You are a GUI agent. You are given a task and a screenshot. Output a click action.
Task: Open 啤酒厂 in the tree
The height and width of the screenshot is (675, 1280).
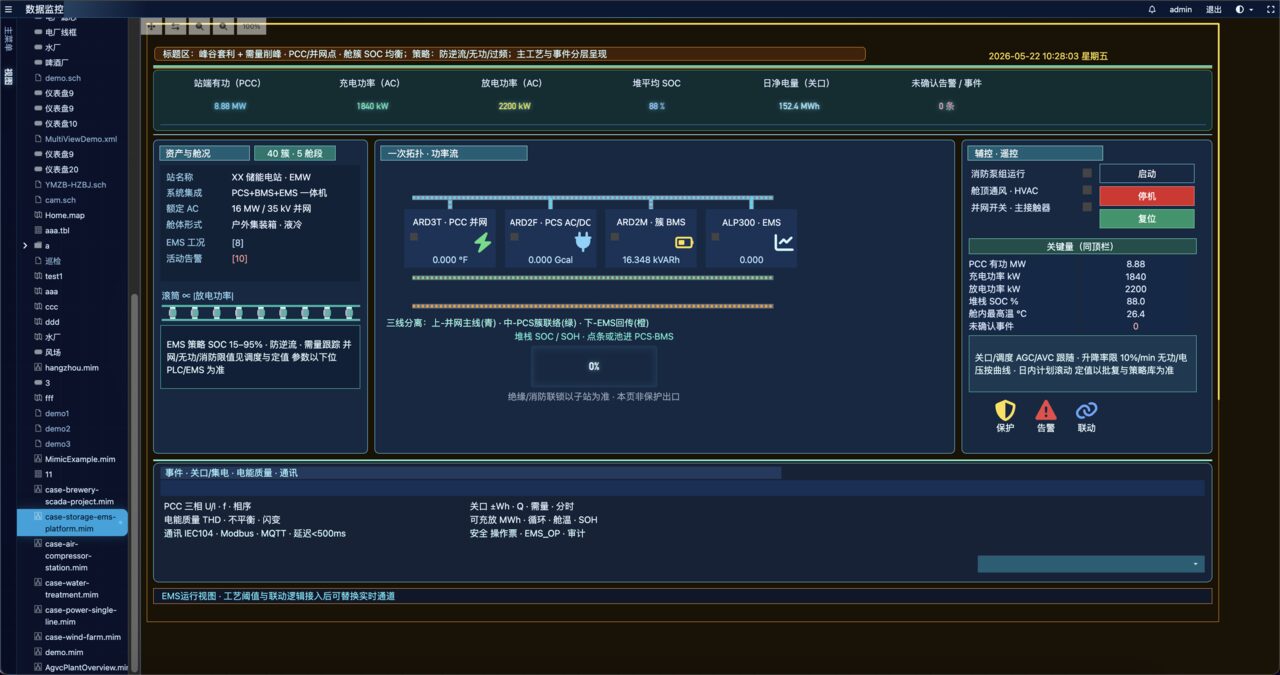point(56,62)
